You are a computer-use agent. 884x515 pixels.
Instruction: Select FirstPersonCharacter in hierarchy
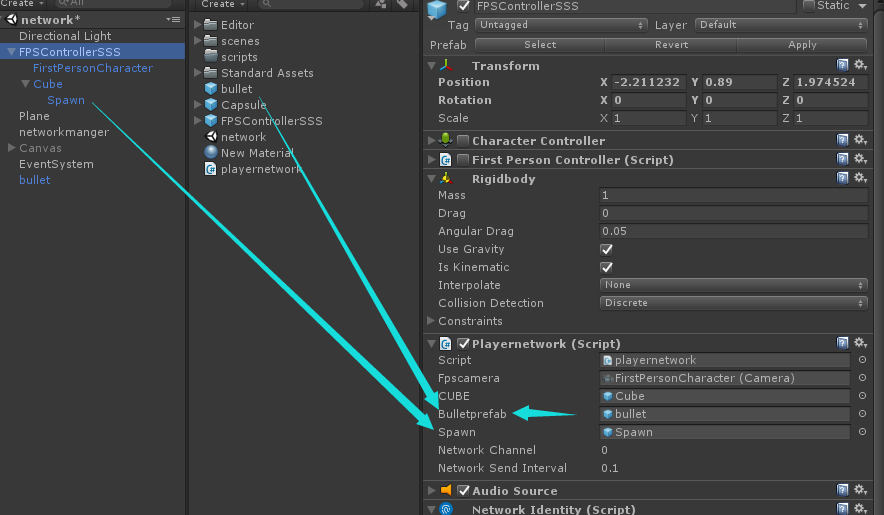coord(92,68)
